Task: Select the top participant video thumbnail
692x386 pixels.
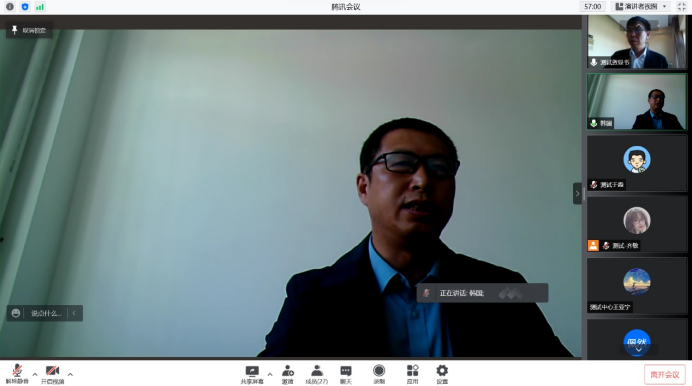Action: (637, 41)
